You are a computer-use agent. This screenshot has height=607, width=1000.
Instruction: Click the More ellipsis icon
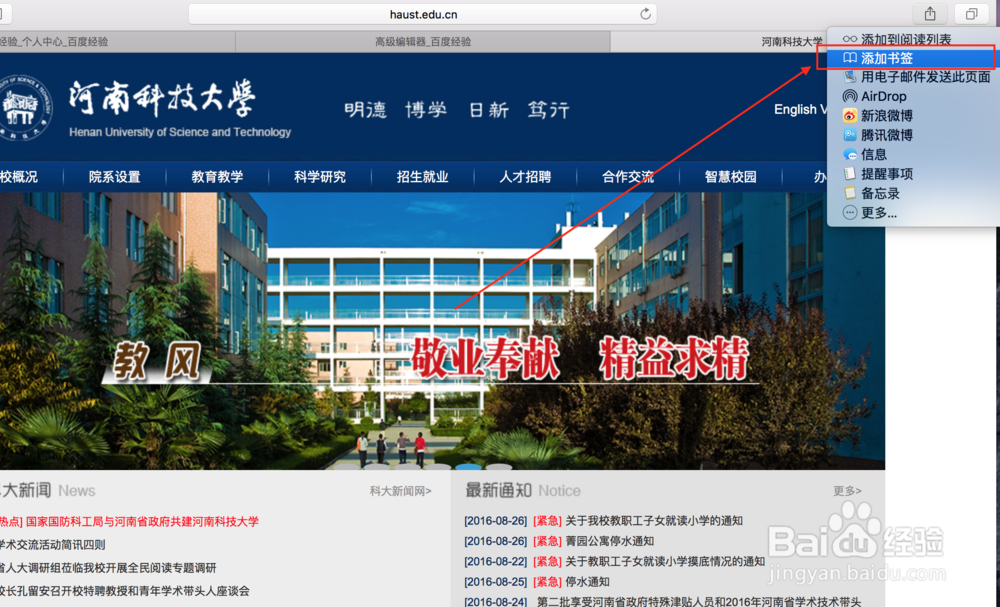(x=849, y=212)
